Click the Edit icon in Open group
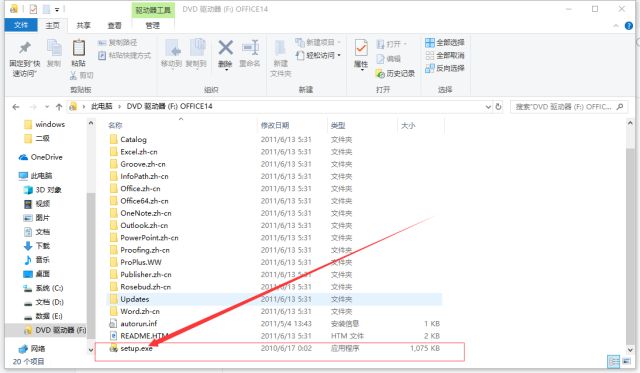 tap(380, 59)
